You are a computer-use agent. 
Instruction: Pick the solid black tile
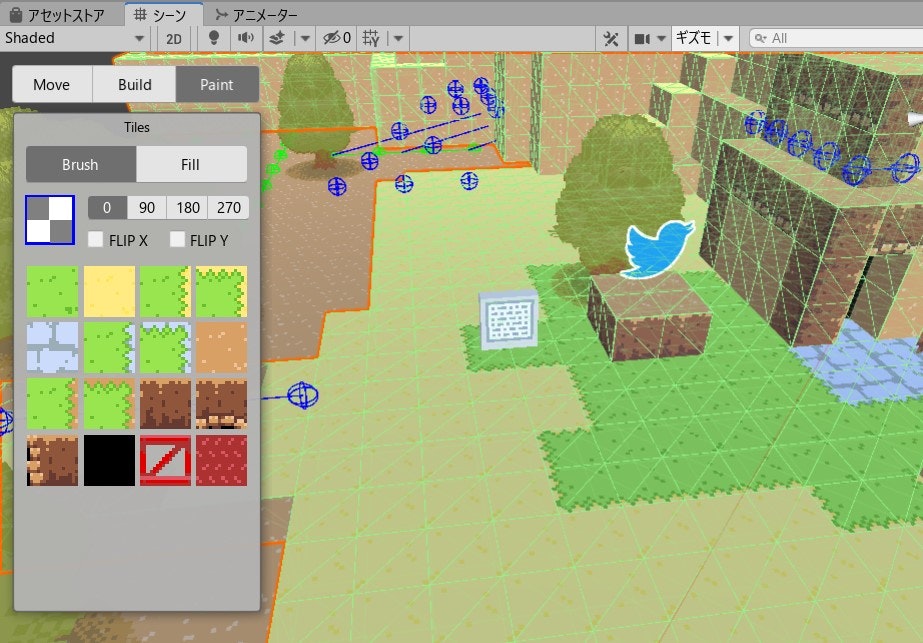tap(109, 460)
